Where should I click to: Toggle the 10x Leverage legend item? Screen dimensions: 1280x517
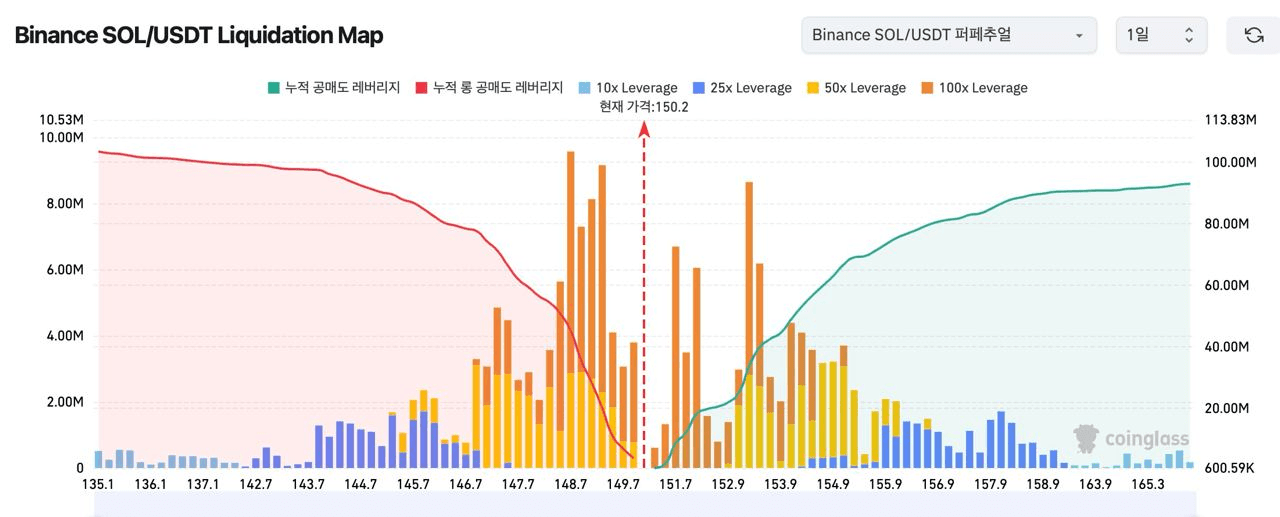tap(627, 88)
